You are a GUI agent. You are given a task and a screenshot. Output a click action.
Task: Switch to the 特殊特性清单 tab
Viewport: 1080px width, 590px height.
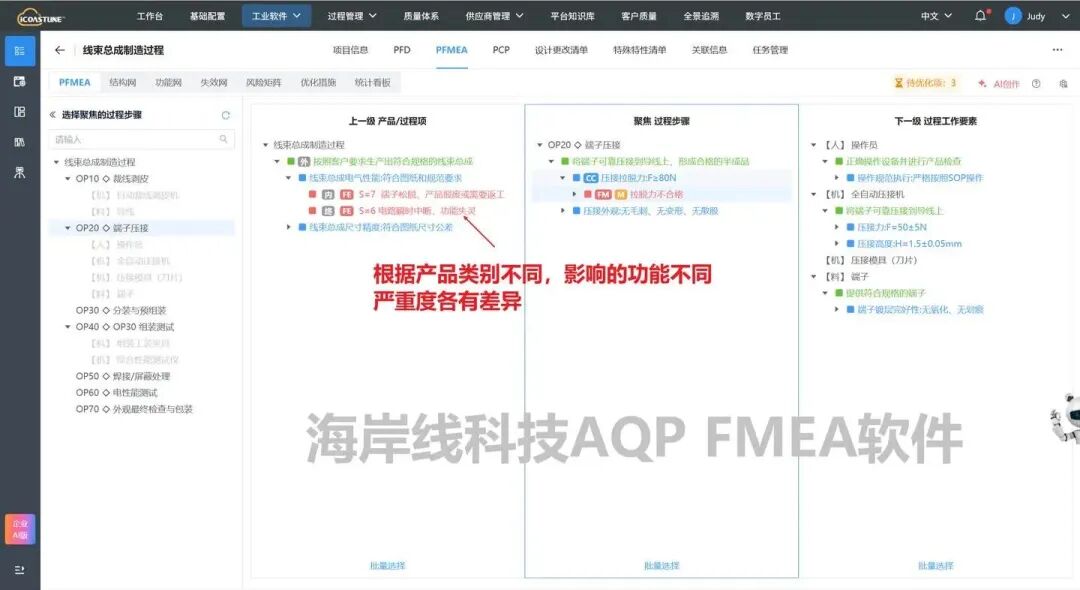click(x=639, y=50)
